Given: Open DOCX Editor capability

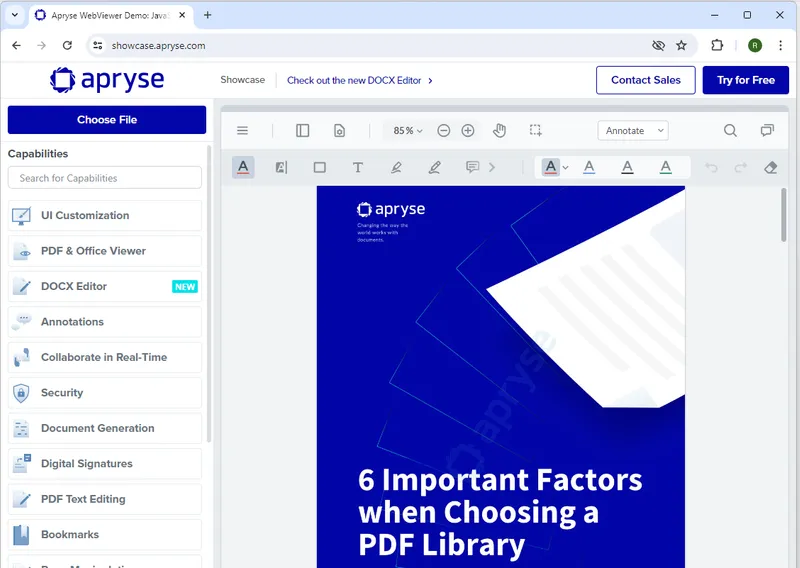Looking at the screenshot, I should click(x=105, y=286).
